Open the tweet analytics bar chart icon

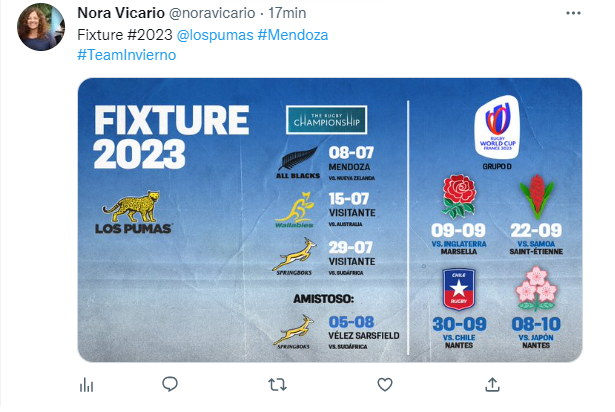(x=86, y=384)
